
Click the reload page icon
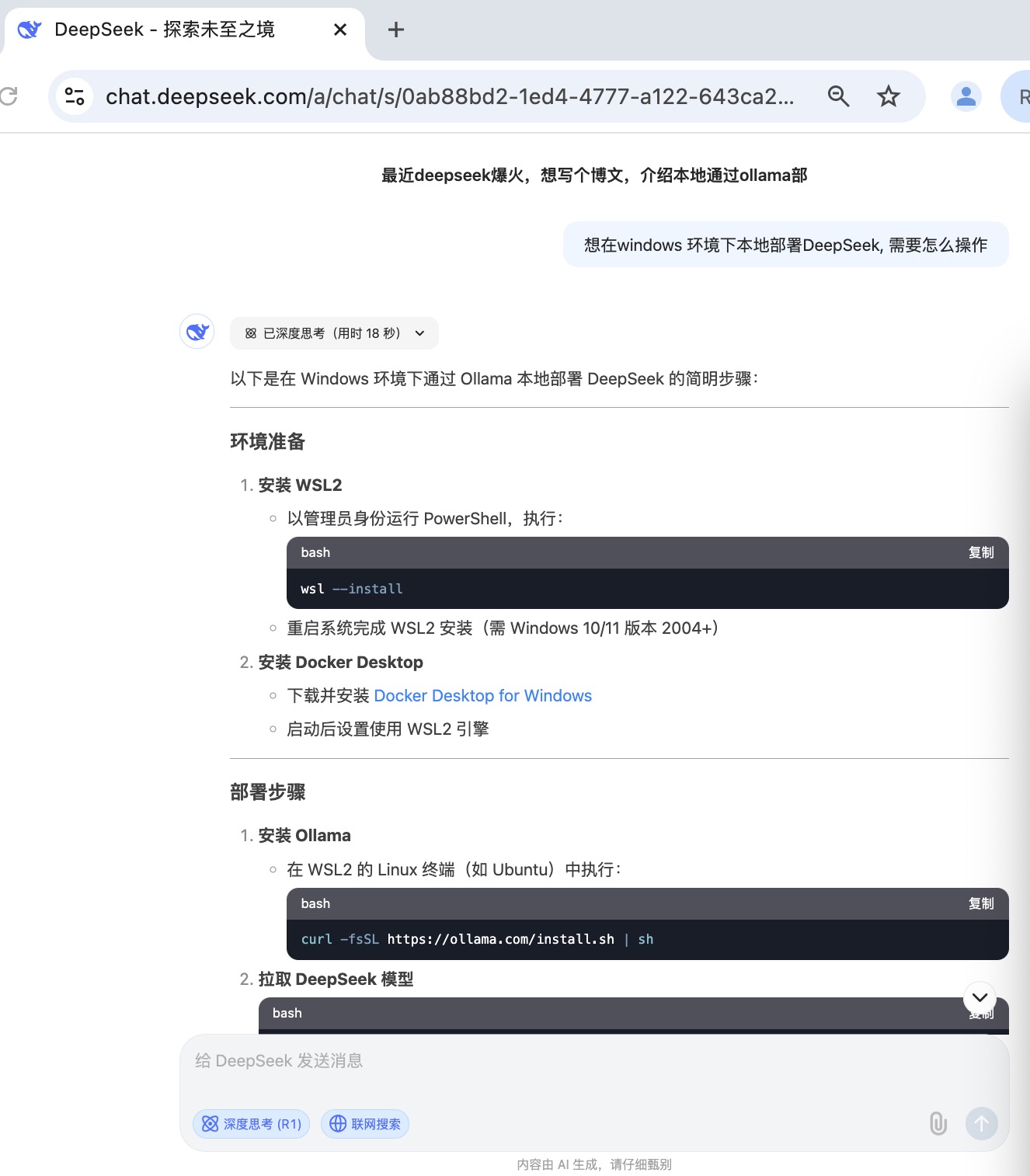click(x=8, y=96)
